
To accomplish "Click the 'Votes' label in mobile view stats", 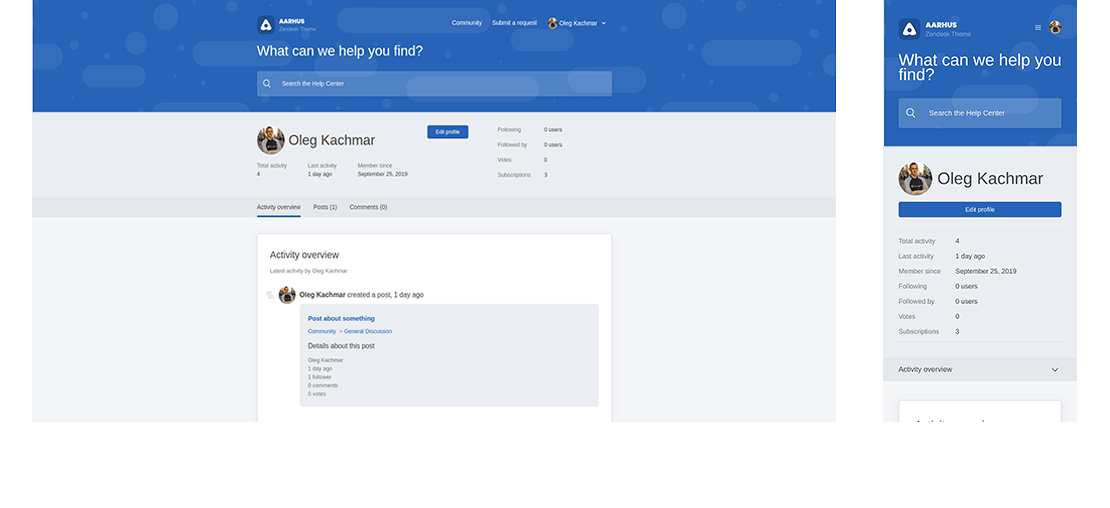I will (x=907, y=317).
